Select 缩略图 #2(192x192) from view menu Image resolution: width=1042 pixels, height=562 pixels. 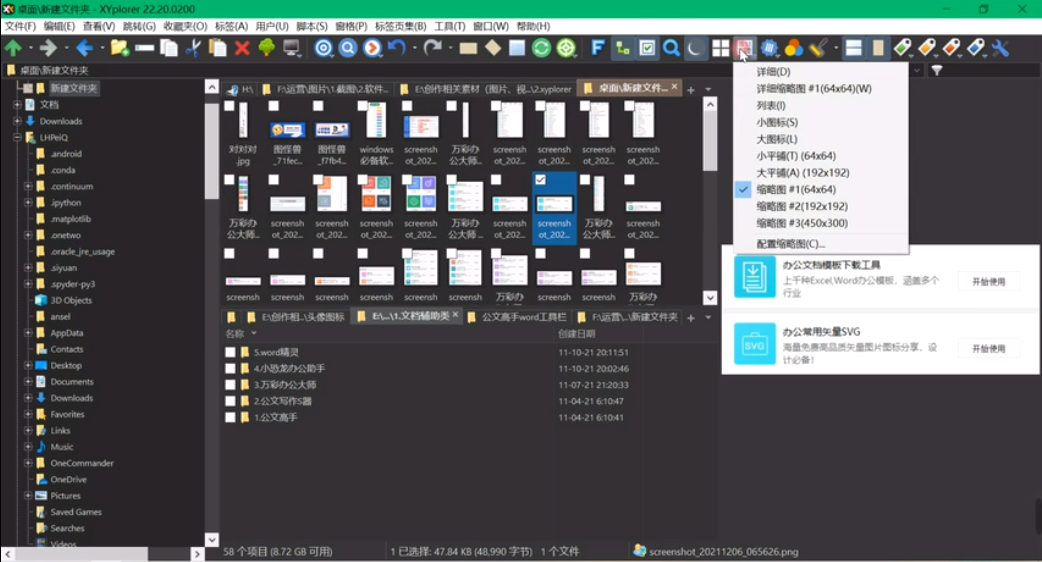tap(801, 206)
